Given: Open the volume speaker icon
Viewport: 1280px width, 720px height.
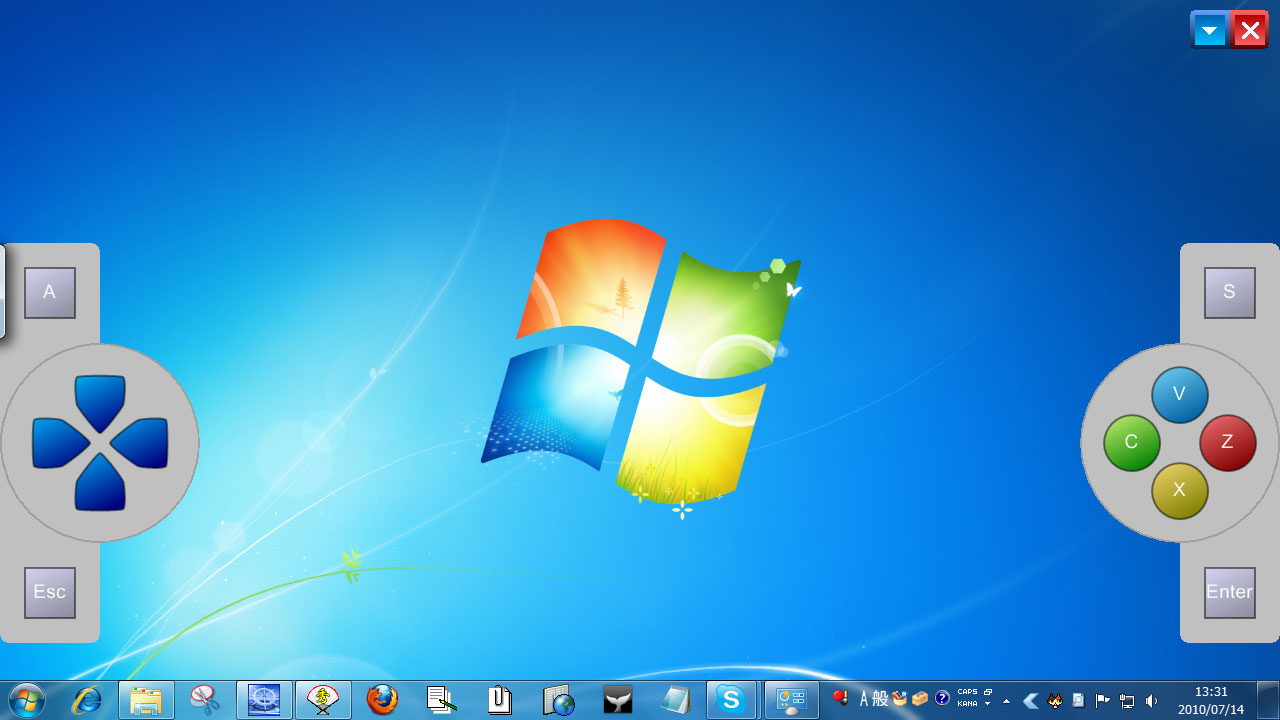Looking at the screenshot, I should pyautogui.click(x=1151, y=701).
